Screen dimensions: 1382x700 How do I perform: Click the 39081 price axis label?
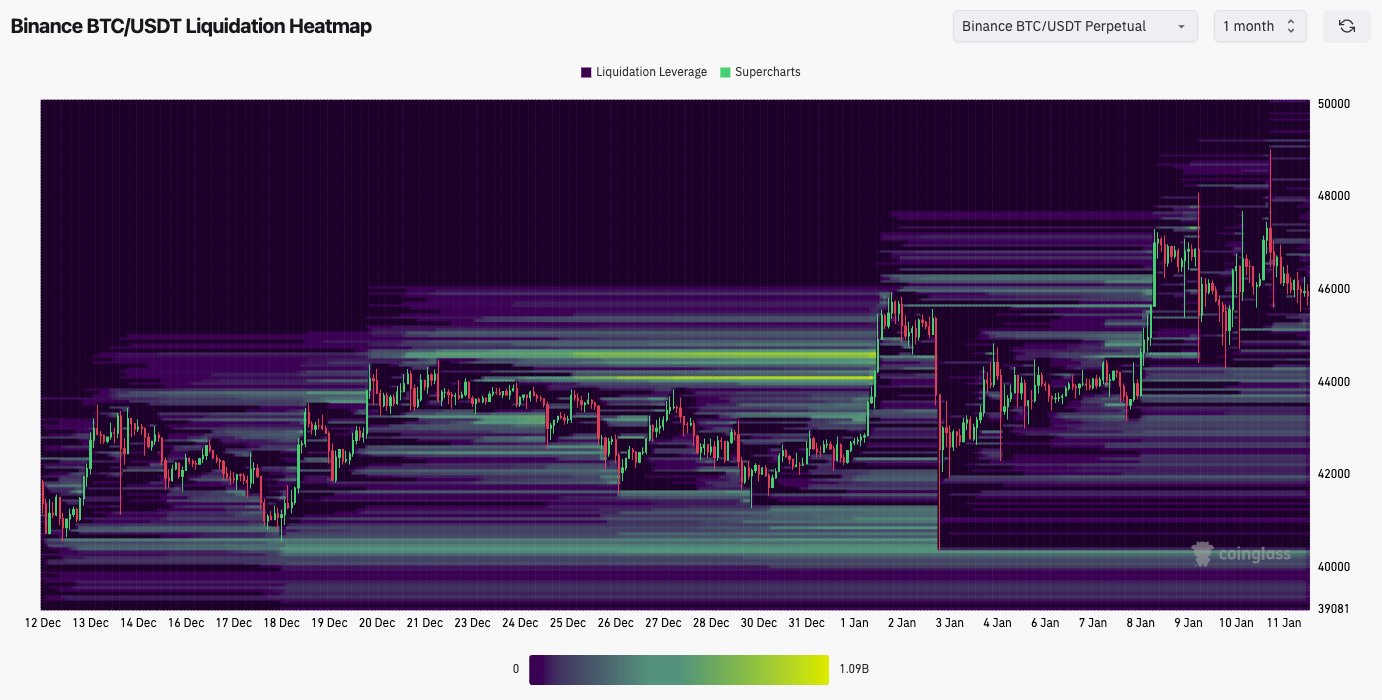tap(1334, 609)
